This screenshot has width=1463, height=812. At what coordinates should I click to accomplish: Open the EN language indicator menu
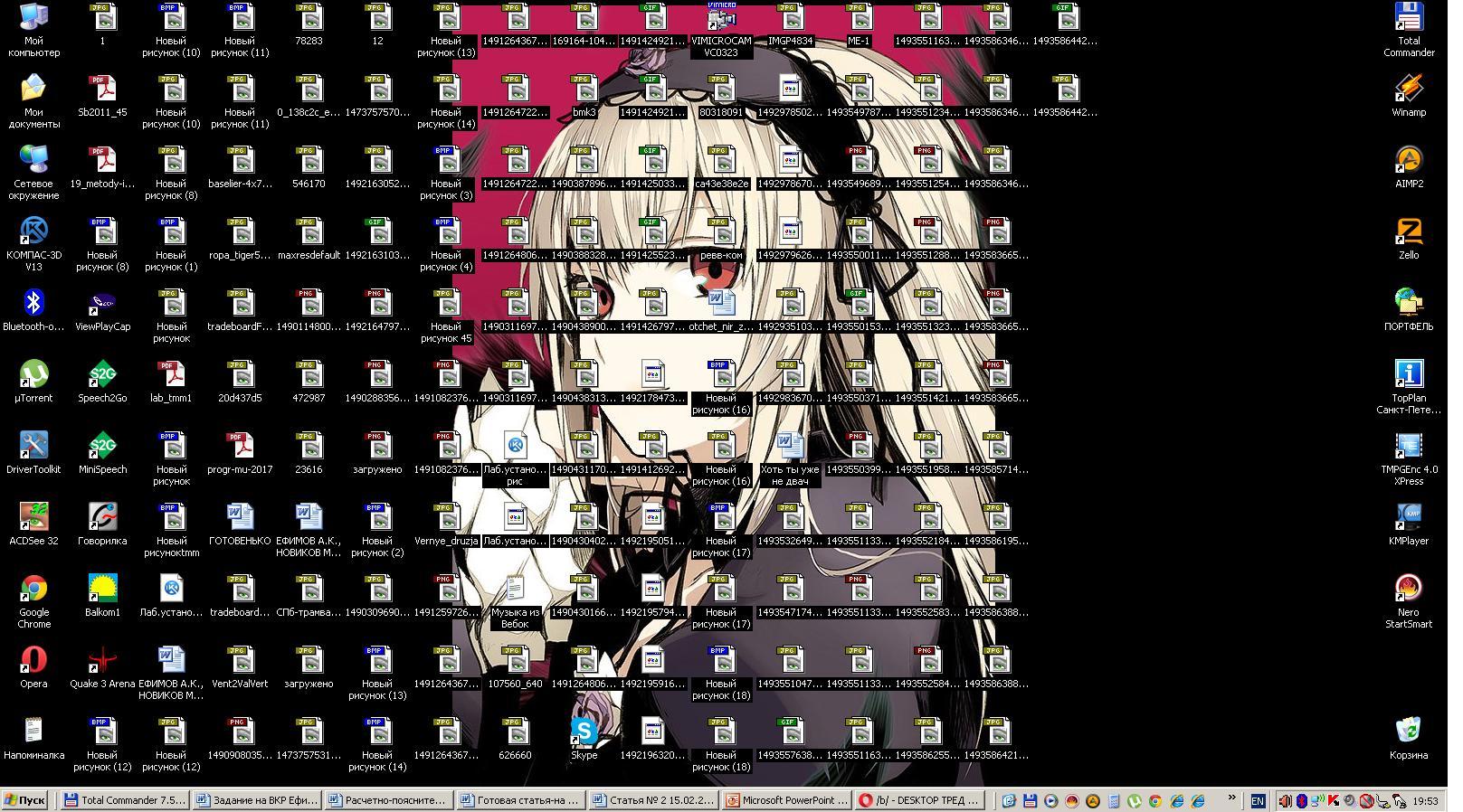[1258, 801]
